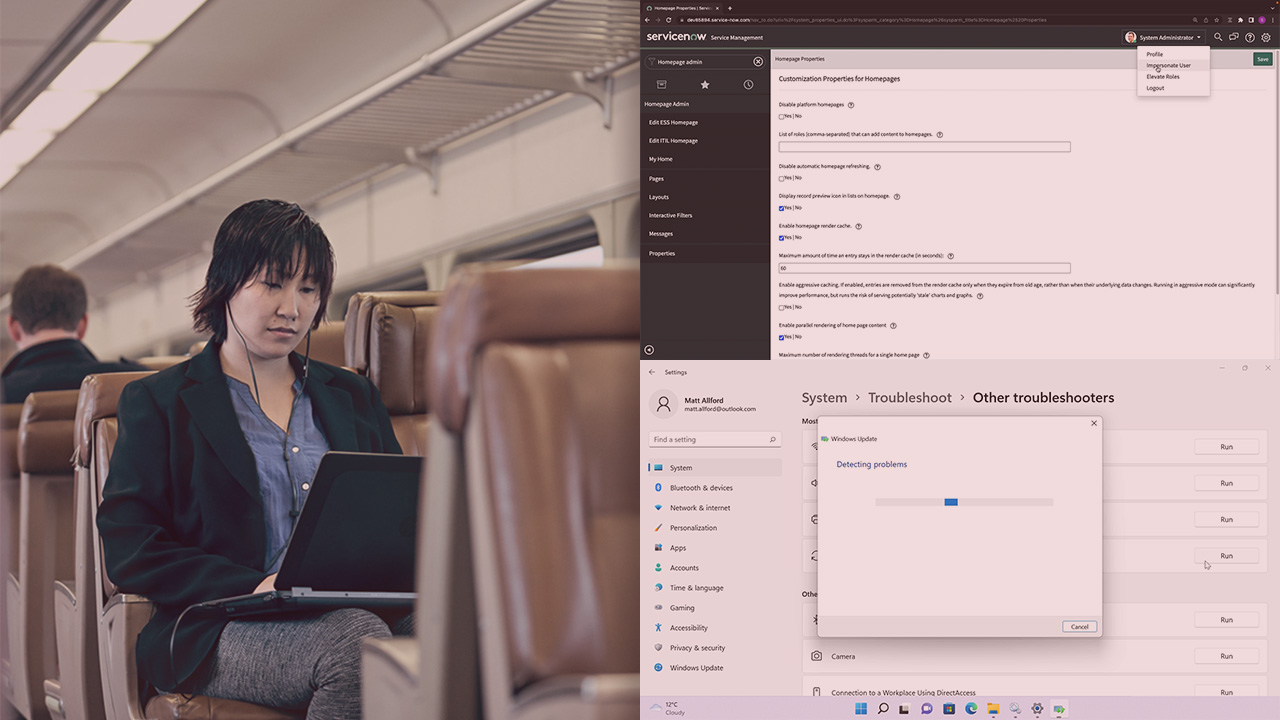Viewport: 1280px width, 720px height.
Task: Open Interactive Filters in the navigator
Action: 670,215
